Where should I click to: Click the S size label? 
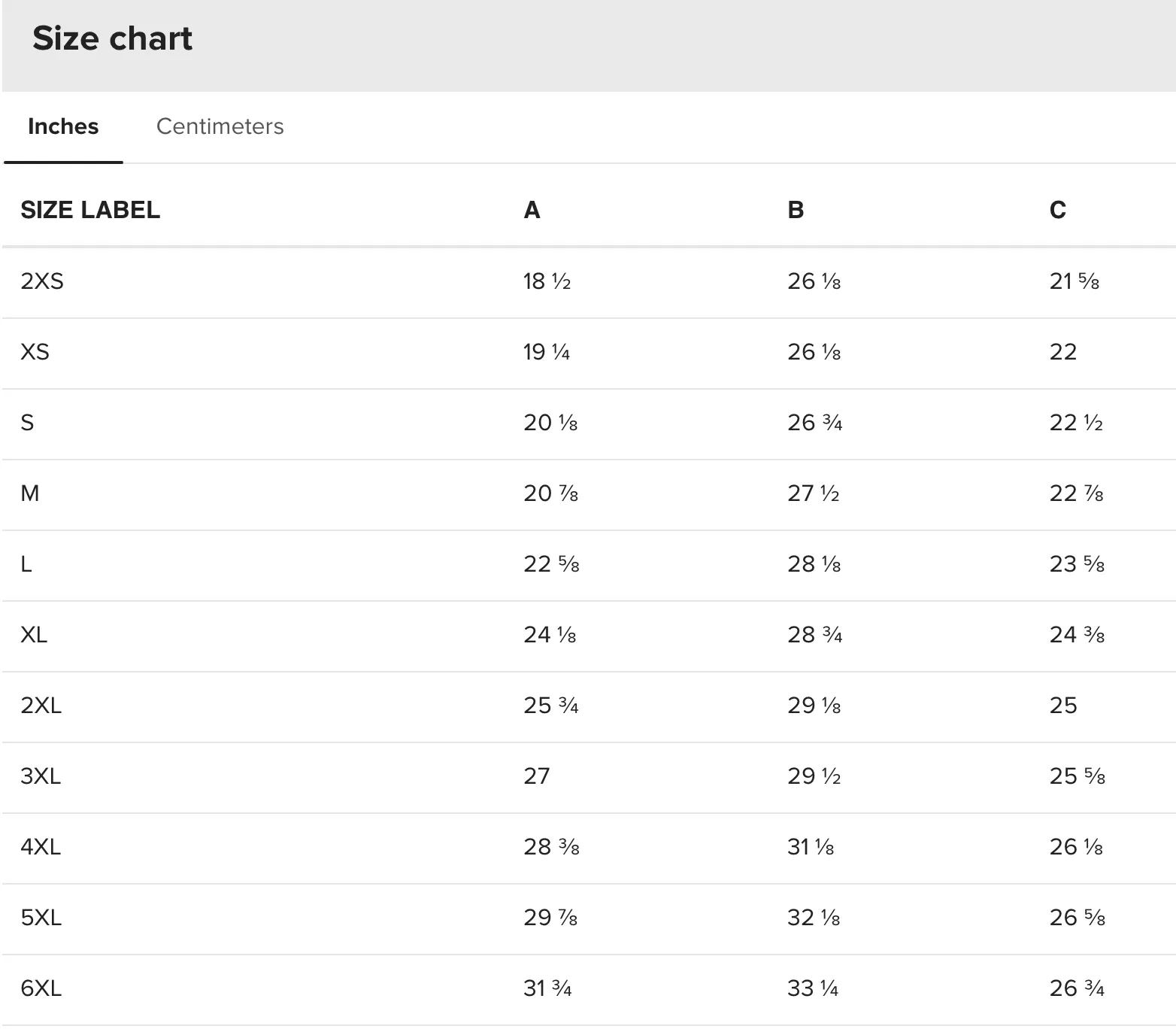(27, 423)
